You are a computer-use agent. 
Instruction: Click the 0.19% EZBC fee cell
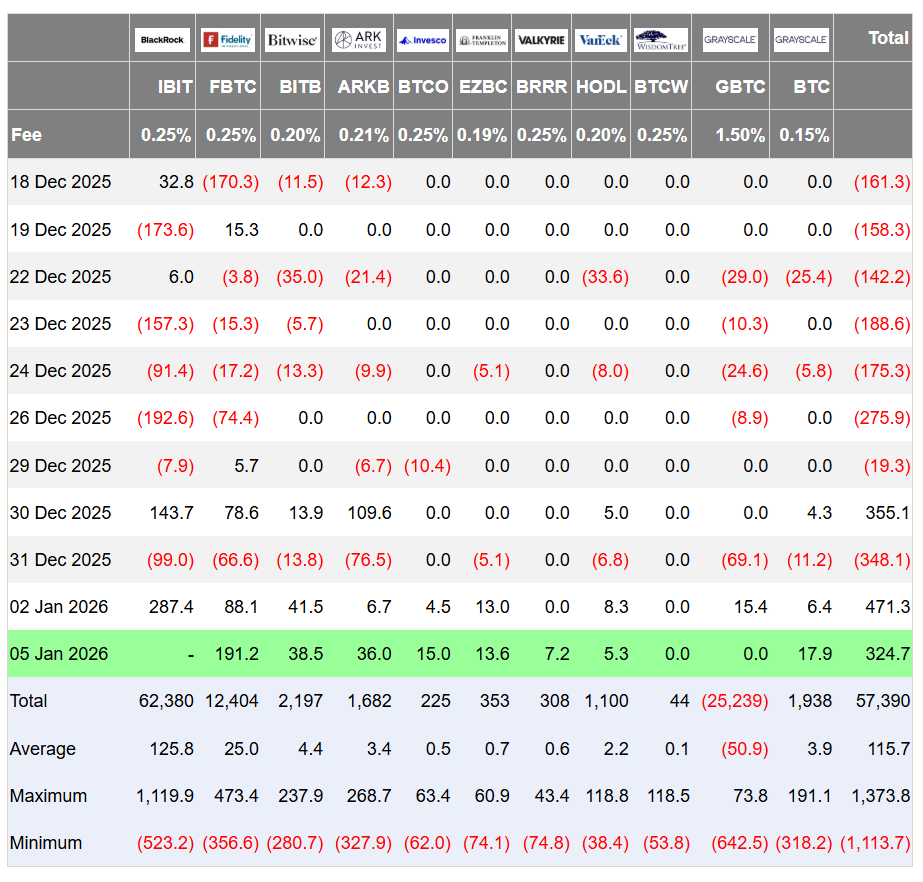(482, 135)
